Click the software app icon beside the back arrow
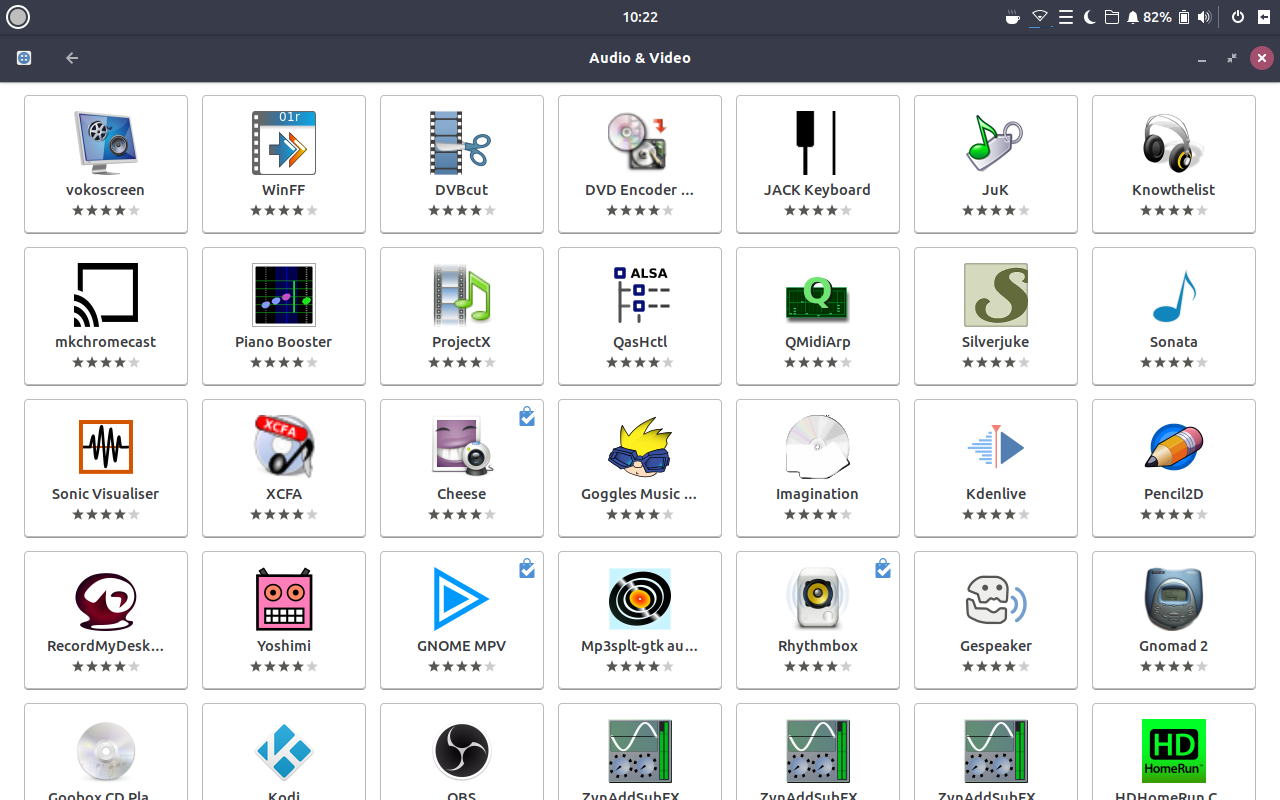This screenshot has height=800, width=1280. click(24, 58)
